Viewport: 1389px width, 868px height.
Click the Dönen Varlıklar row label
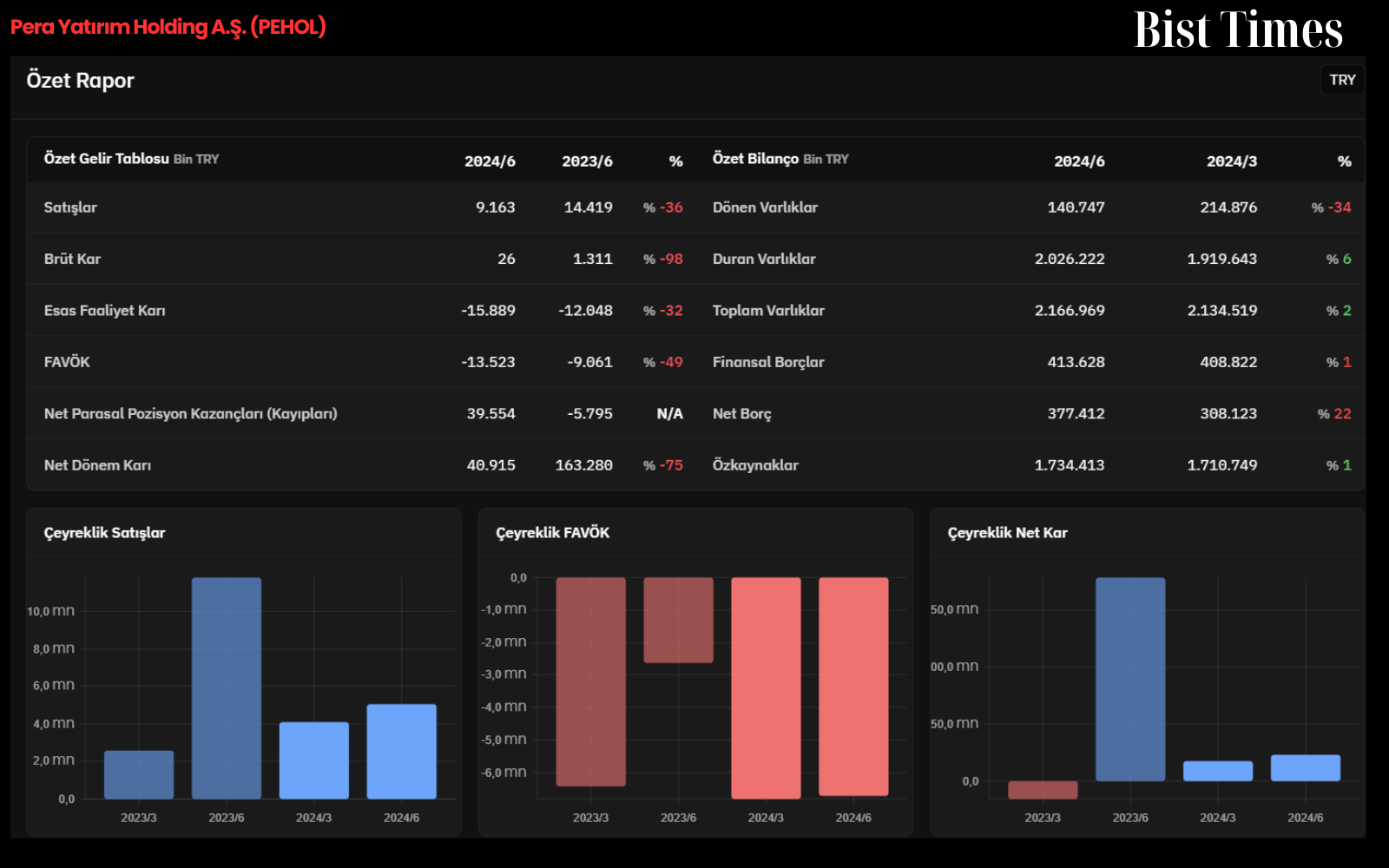coord(765,207)
